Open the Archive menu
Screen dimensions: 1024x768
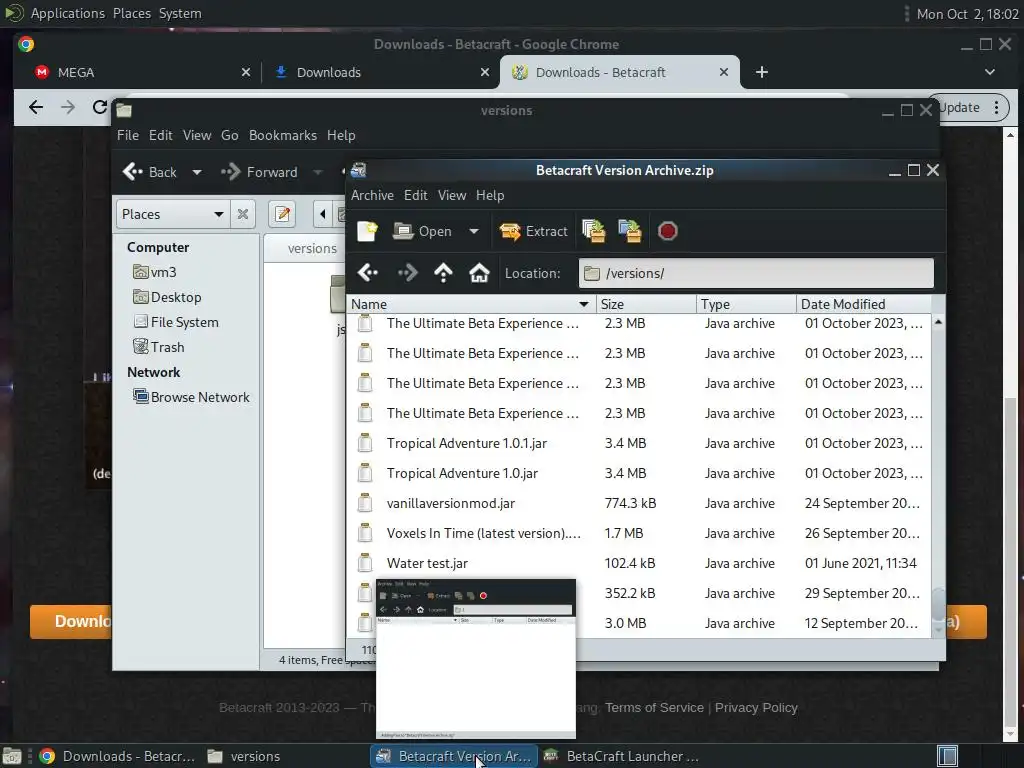(372, 195)
